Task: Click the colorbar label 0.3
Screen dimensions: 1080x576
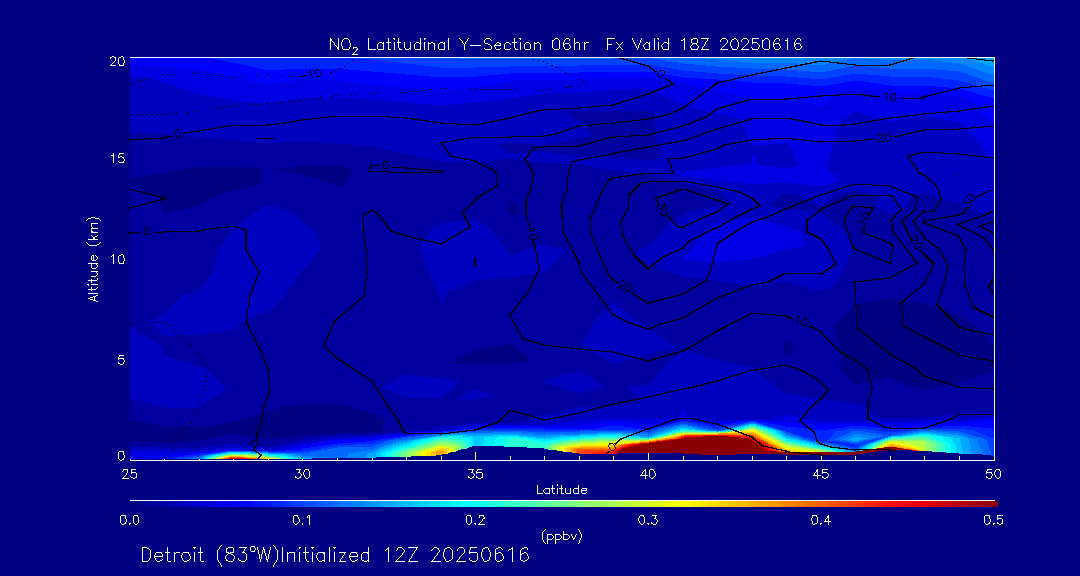Action: (648, 521)
